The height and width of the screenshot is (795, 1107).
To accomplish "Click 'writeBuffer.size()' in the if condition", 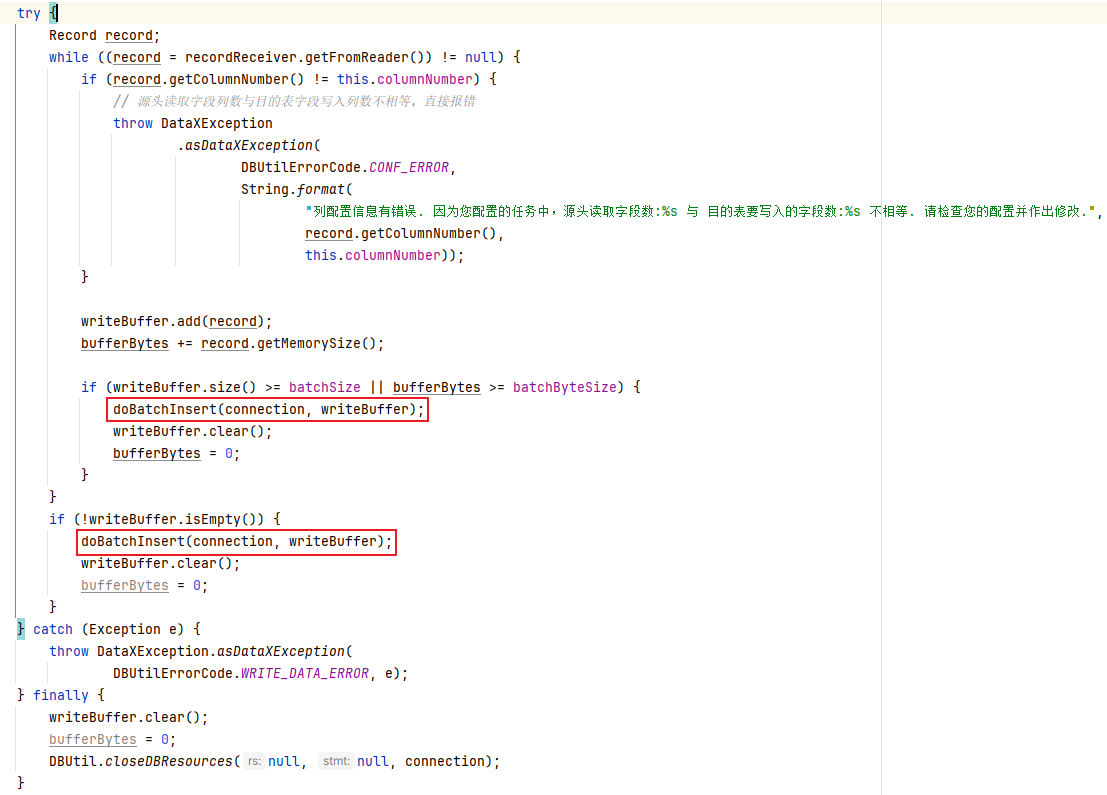I will point(184,387).
